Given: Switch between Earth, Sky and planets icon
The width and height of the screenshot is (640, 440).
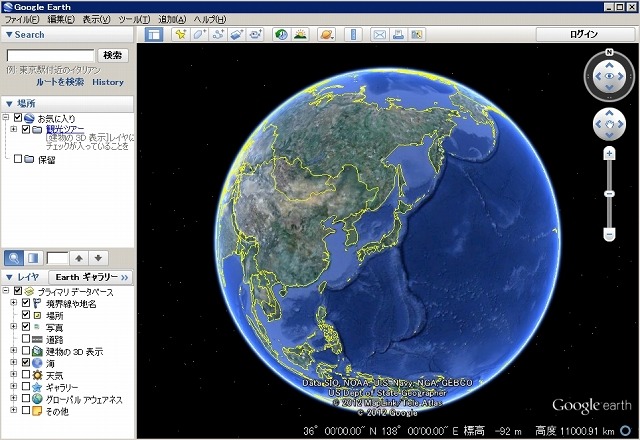Looking at the screenshot, I should click(327, 35).
